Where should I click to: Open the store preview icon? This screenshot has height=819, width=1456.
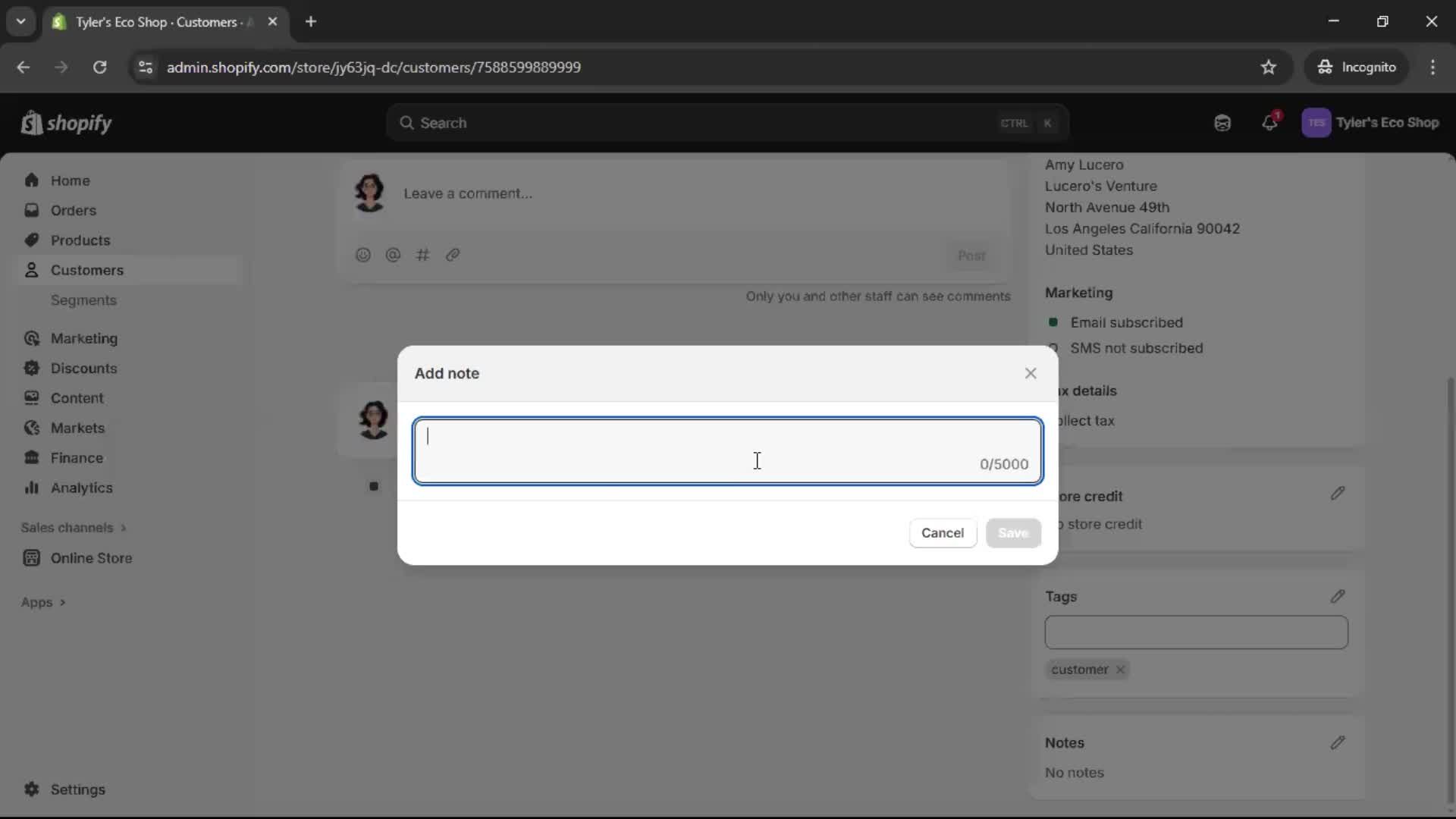(x=1222, y=122)
